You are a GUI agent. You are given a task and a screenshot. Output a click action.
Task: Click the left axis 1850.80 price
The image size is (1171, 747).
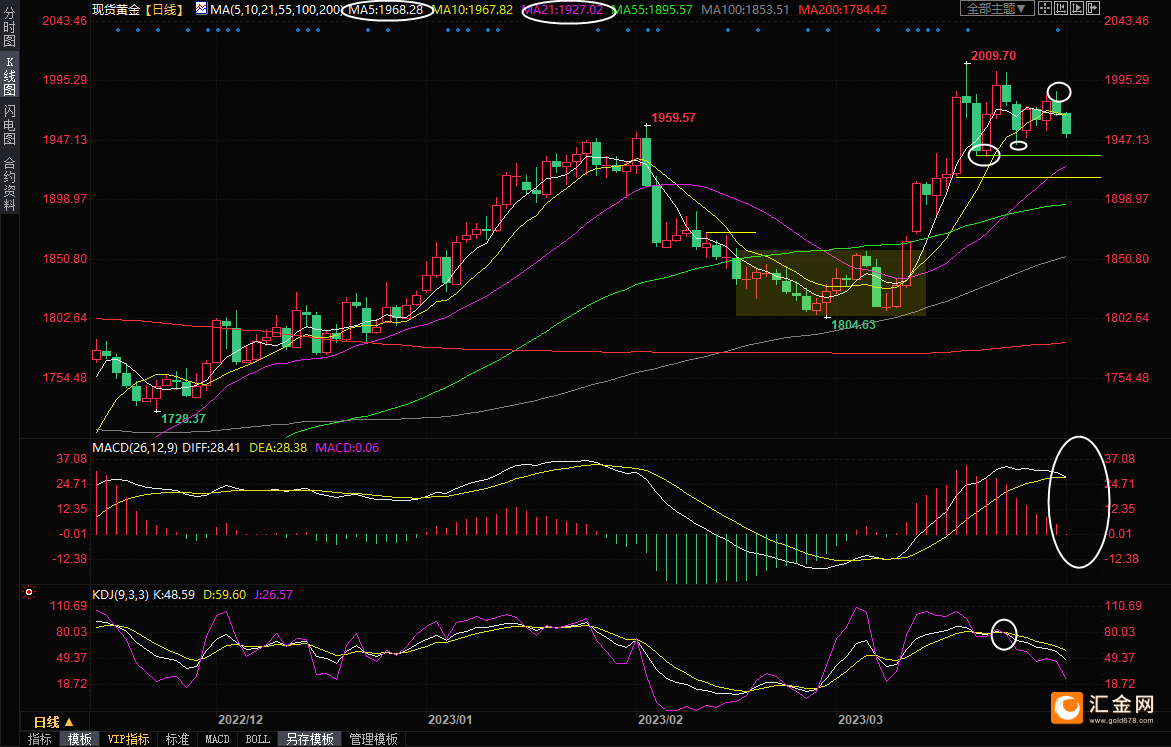(x=65, y=259)
